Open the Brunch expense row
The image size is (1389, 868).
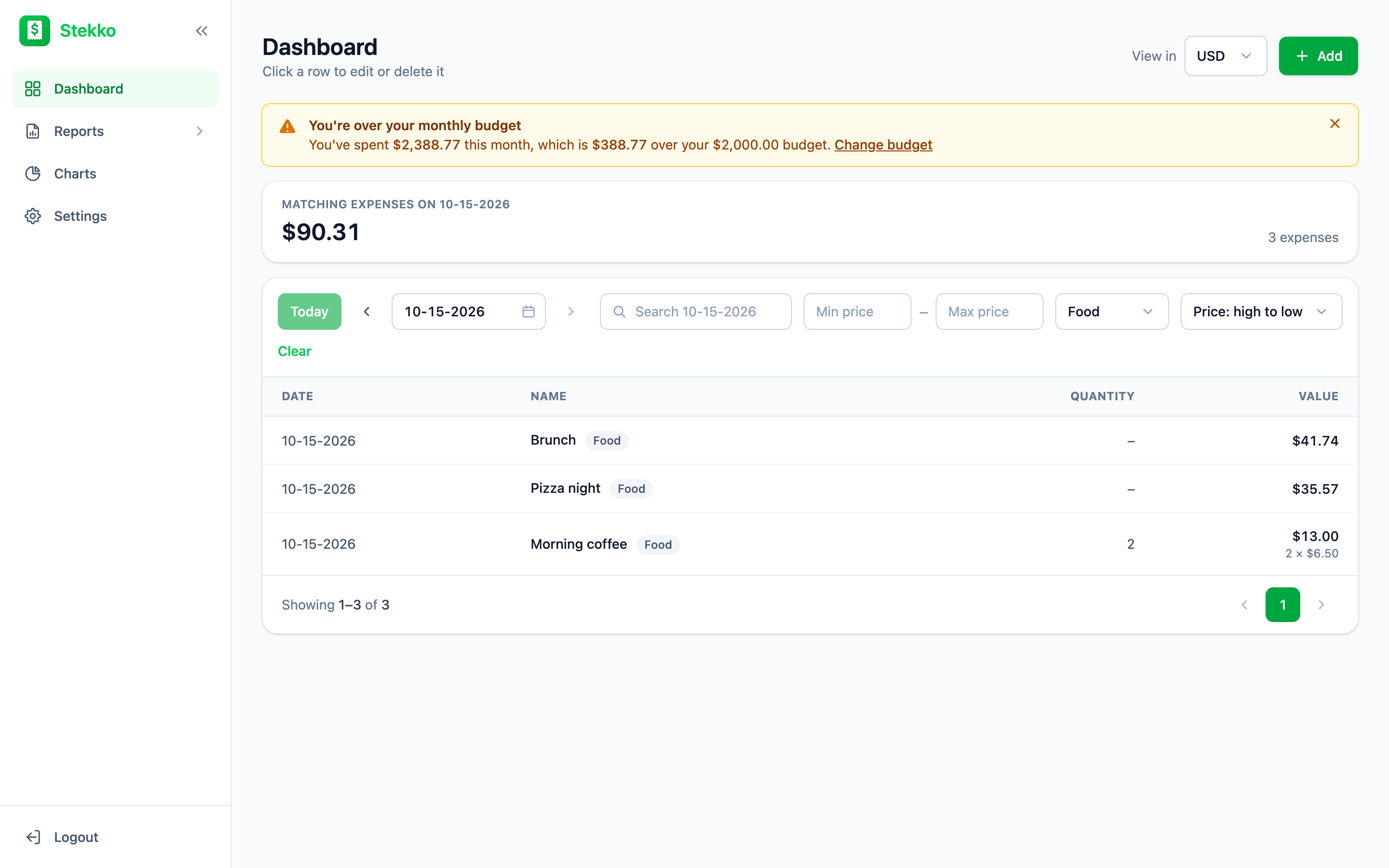[x=810, y=440]
